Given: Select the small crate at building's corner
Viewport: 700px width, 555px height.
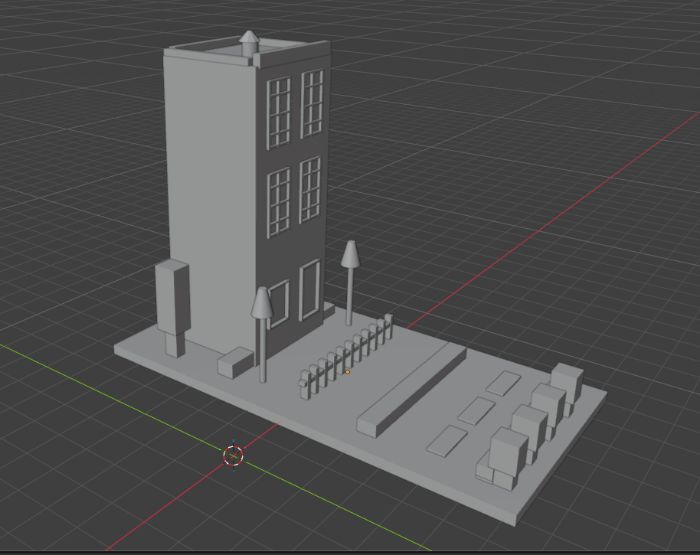Looking at the screenshot, I should click(x=236, y=363).
